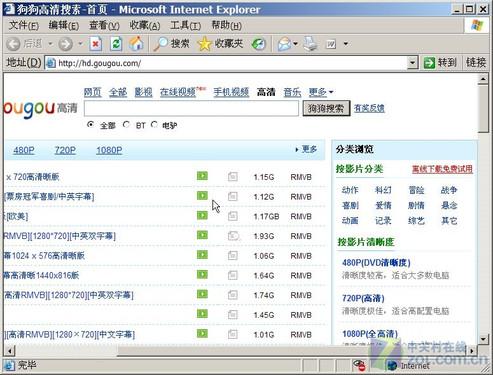Click the Mail envelope toolbar icon
The width and height of the screenshot is (493, 375).
284,44
